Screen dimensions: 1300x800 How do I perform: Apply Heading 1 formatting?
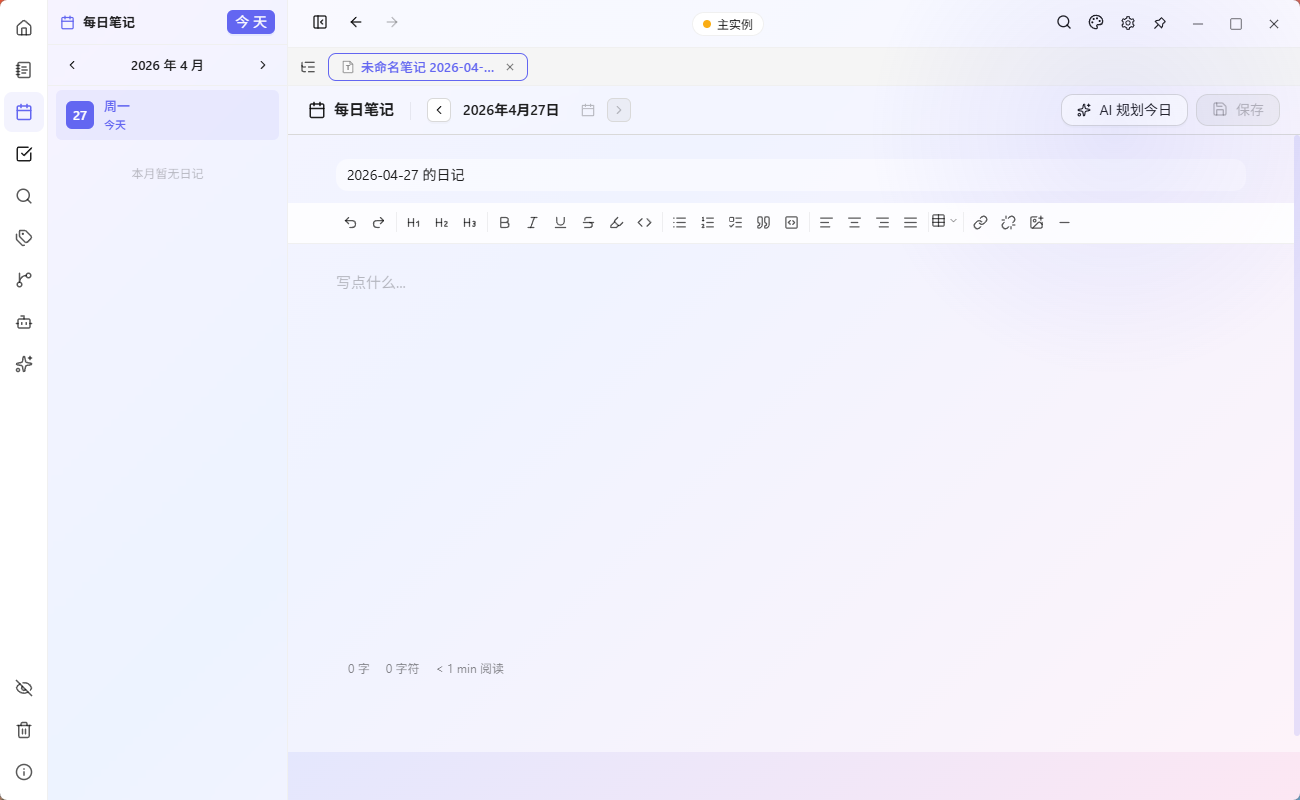click(413, 222)
